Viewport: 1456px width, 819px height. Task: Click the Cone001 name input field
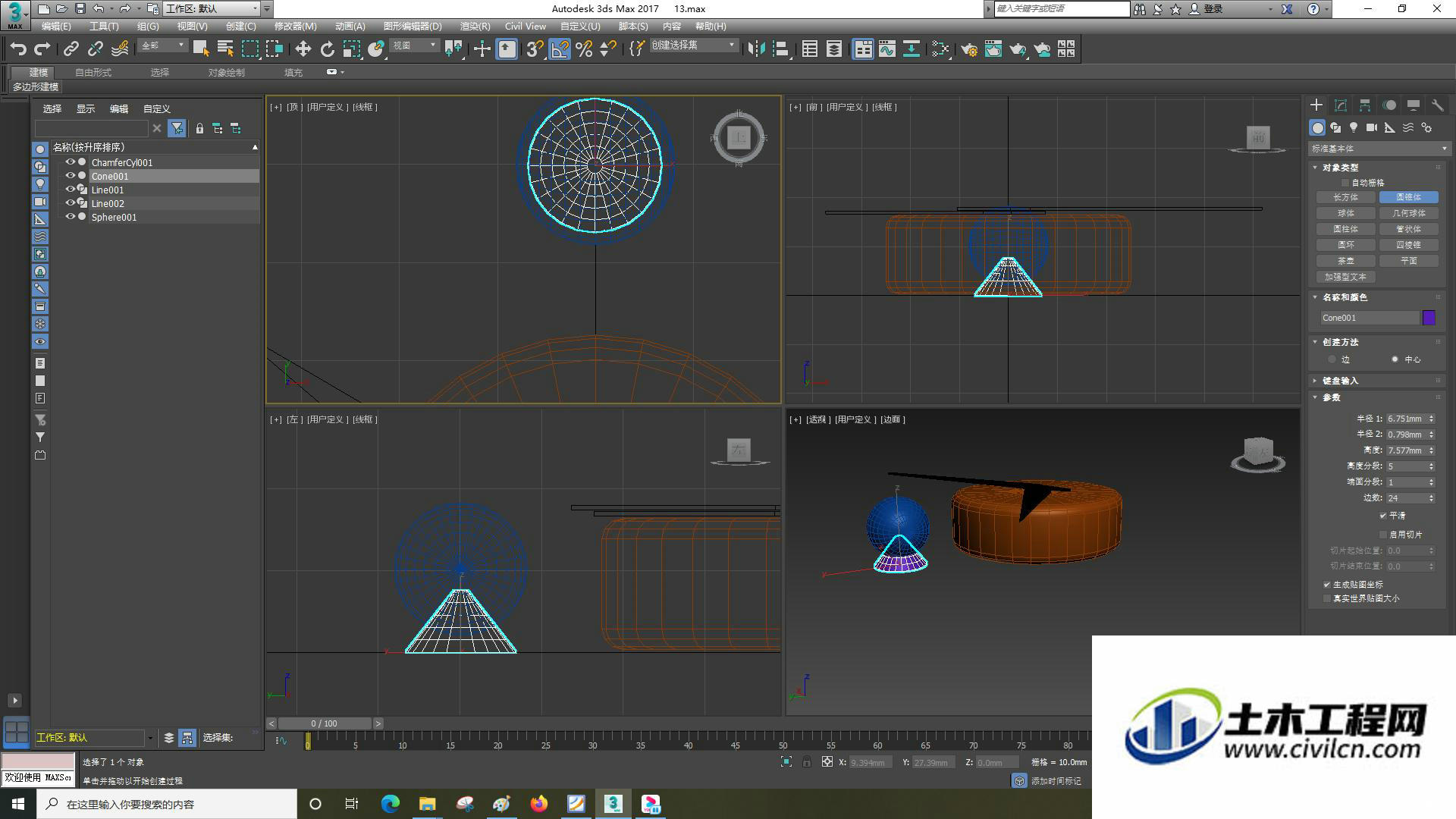[x=1370, y=318]
